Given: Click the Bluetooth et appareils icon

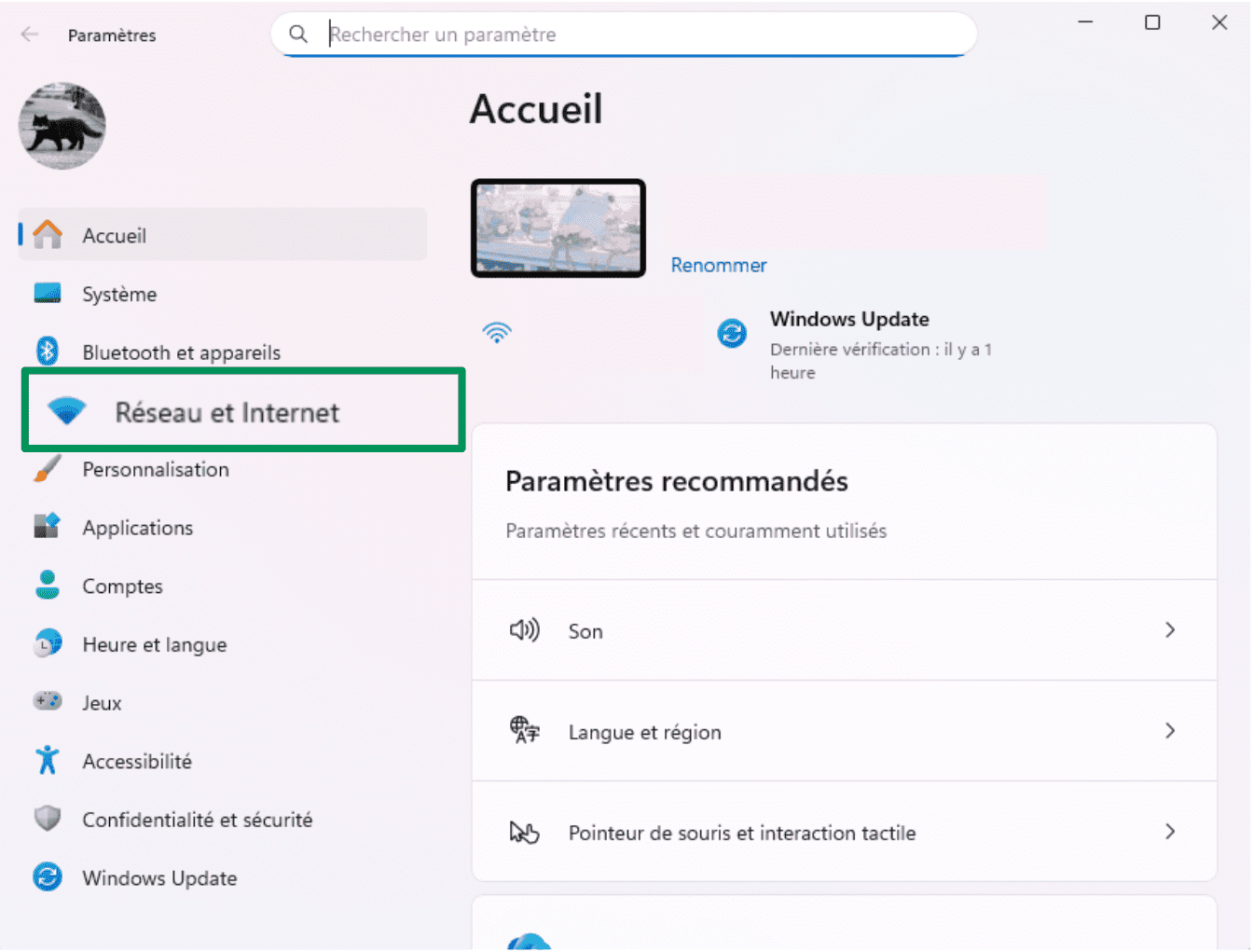Looking at the screenshot, I should [48, 352].
